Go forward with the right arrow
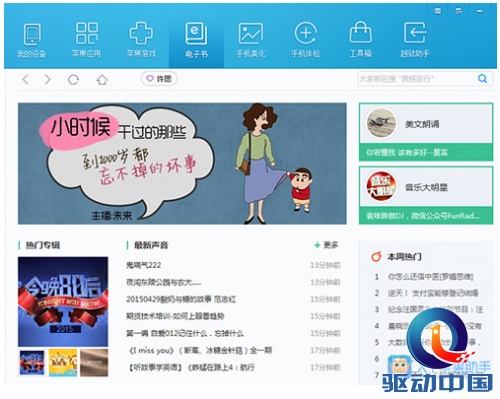 tap(48, 80)
